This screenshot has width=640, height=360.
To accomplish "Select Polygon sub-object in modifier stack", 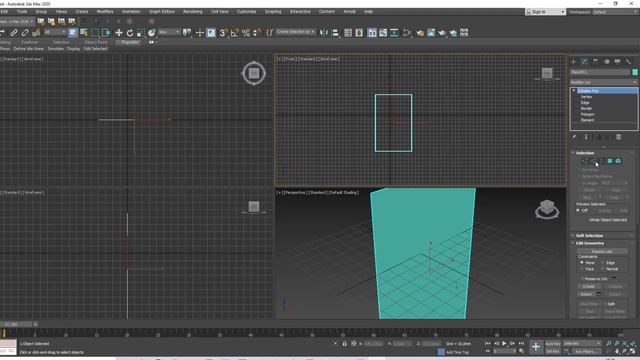I will [x=587, y=114].
